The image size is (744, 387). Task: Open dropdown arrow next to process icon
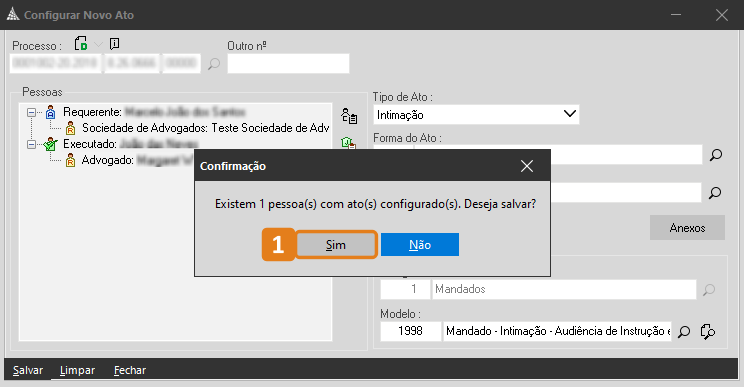click(98, 45)
